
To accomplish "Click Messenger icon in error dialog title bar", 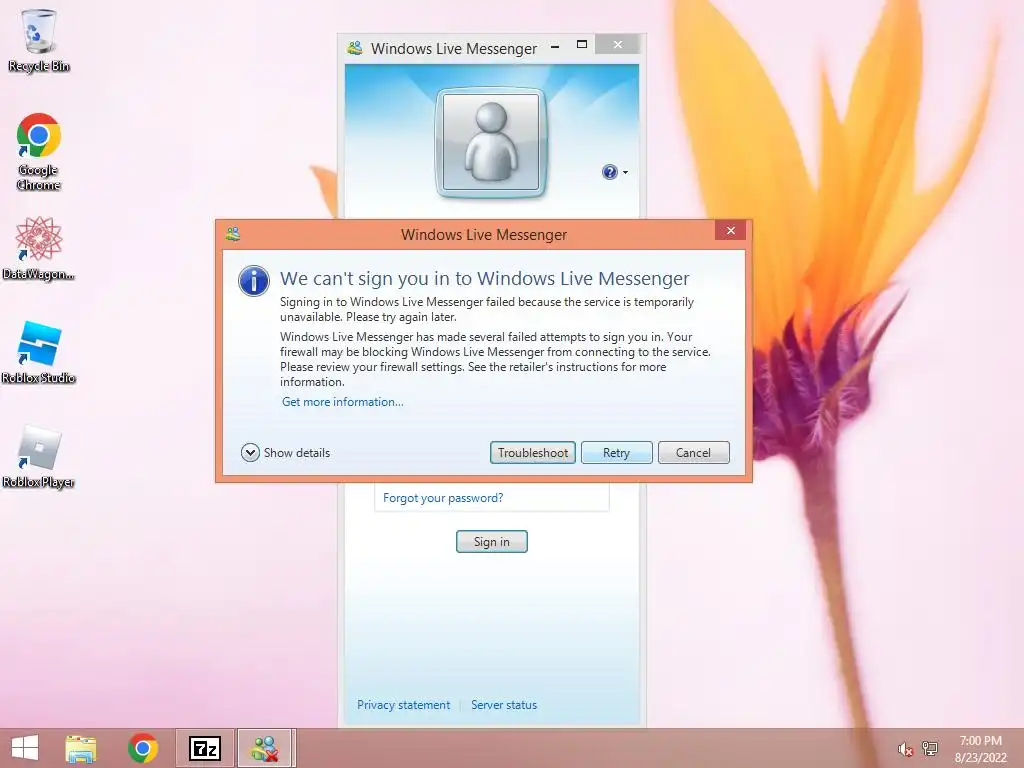I will (x=233, y=234).
